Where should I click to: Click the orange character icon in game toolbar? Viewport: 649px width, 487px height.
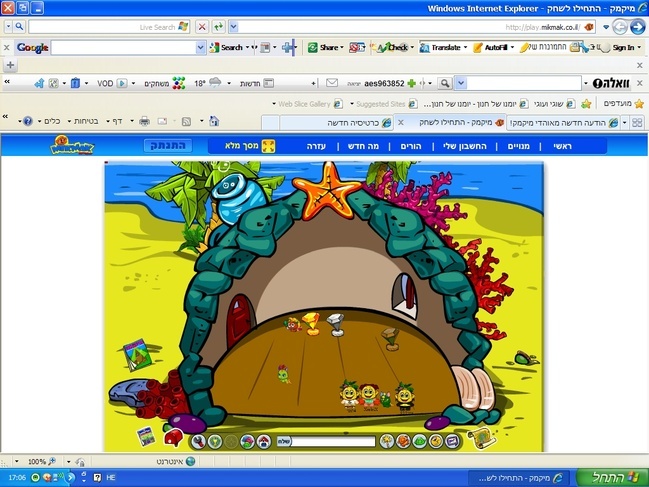403,441
